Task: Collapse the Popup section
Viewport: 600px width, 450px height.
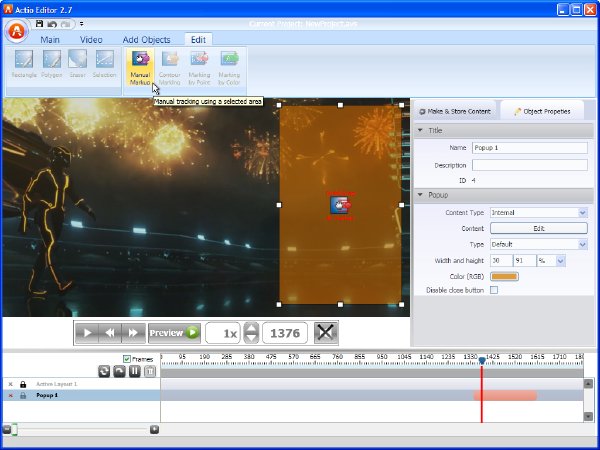Action: coord(420,195)
